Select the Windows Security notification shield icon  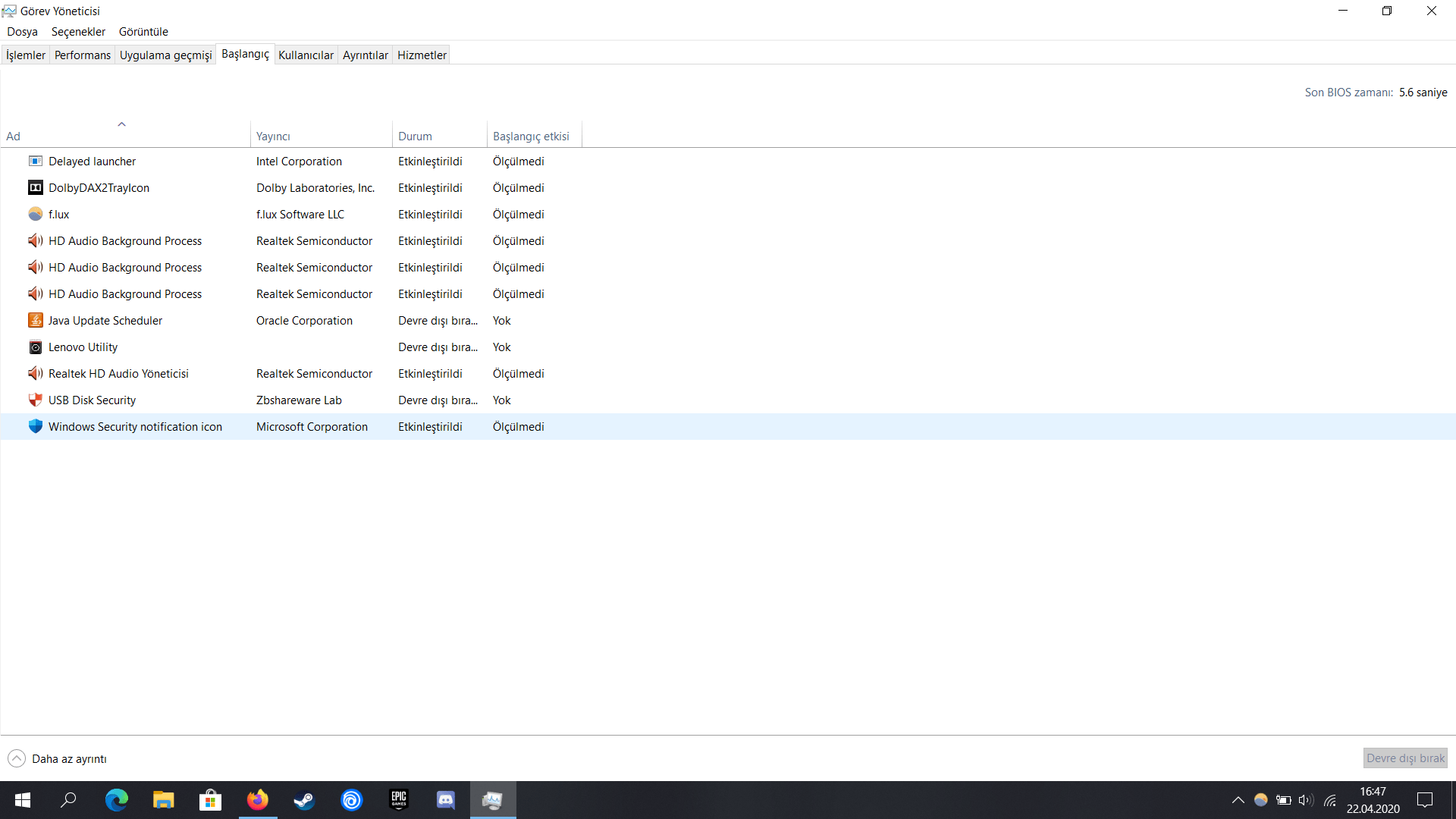pos(35,427)
